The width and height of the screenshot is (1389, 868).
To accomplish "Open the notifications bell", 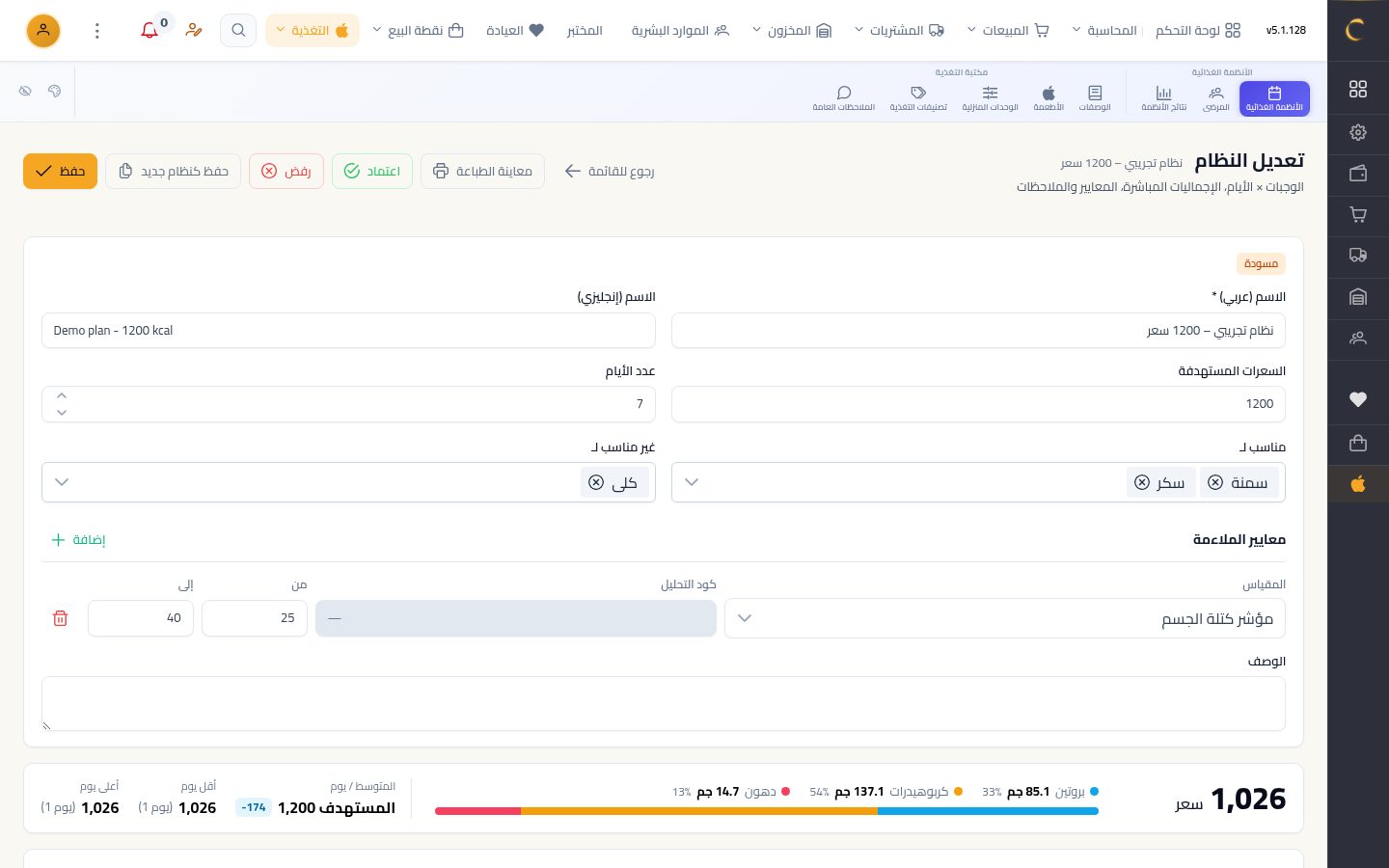I will click(x=150, y=31).
